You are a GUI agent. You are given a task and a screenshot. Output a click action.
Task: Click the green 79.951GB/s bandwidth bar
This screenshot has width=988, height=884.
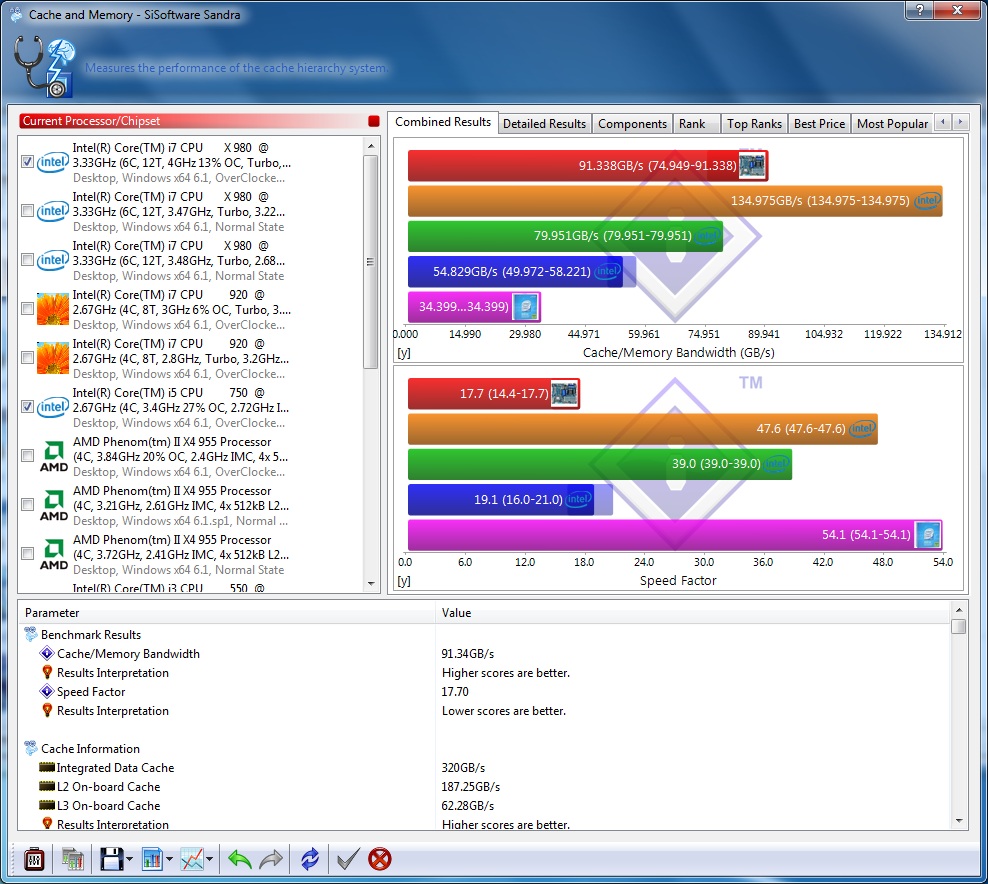tap(565, 236)
